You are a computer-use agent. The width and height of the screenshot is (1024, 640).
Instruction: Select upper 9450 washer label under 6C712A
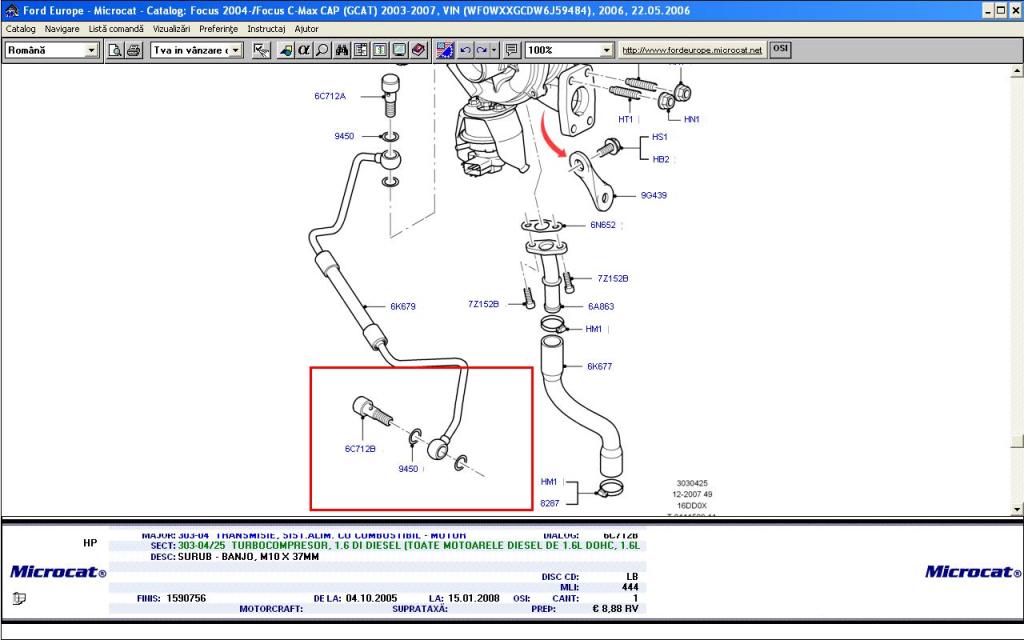tap(344, 136)
